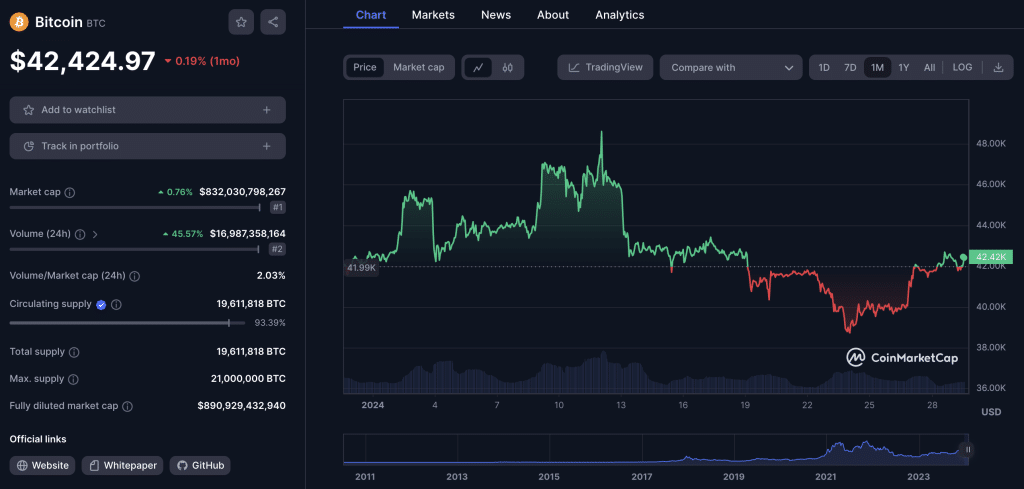Switch to the Markets tab
Screen dimensions: 1024x489
click(433, 15)
